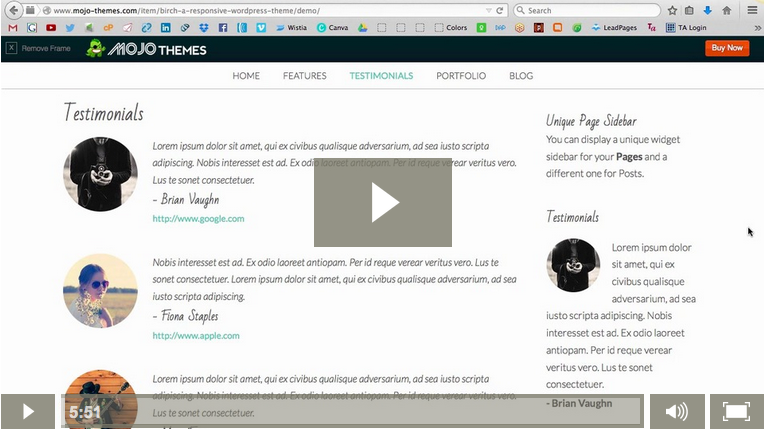This screenshot has width=765, height=431.
Task: Go to the browser home page icon
Action: (x=726, y=10)
